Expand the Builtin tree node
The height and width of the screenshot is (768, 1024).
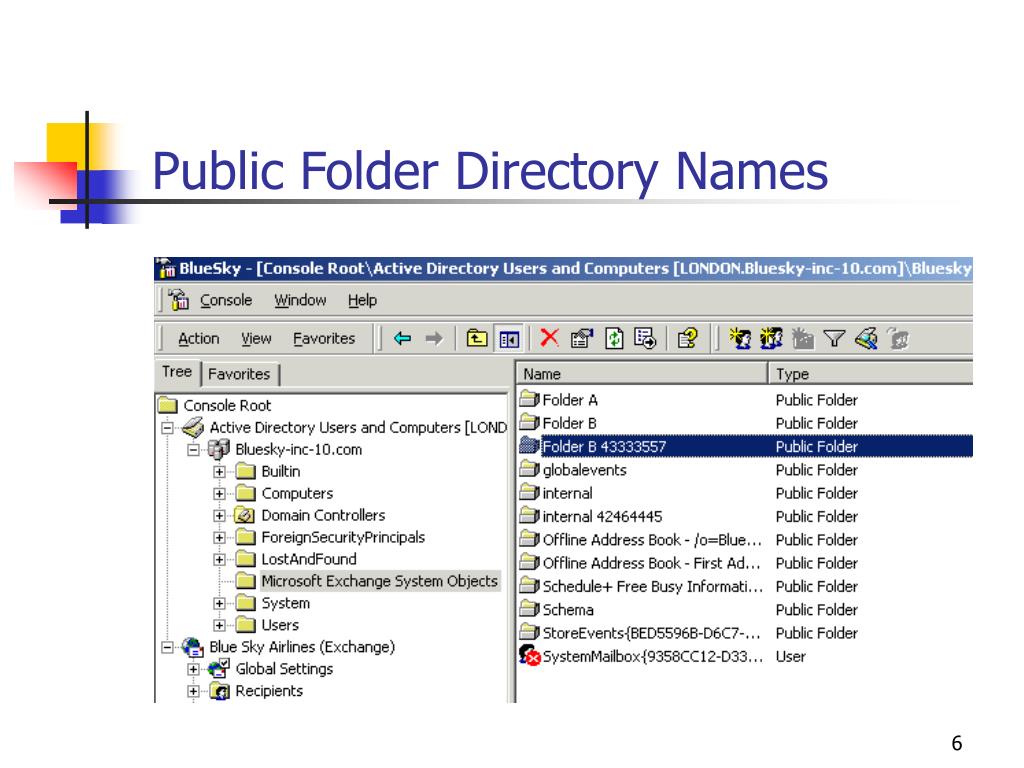pos(219,472)
